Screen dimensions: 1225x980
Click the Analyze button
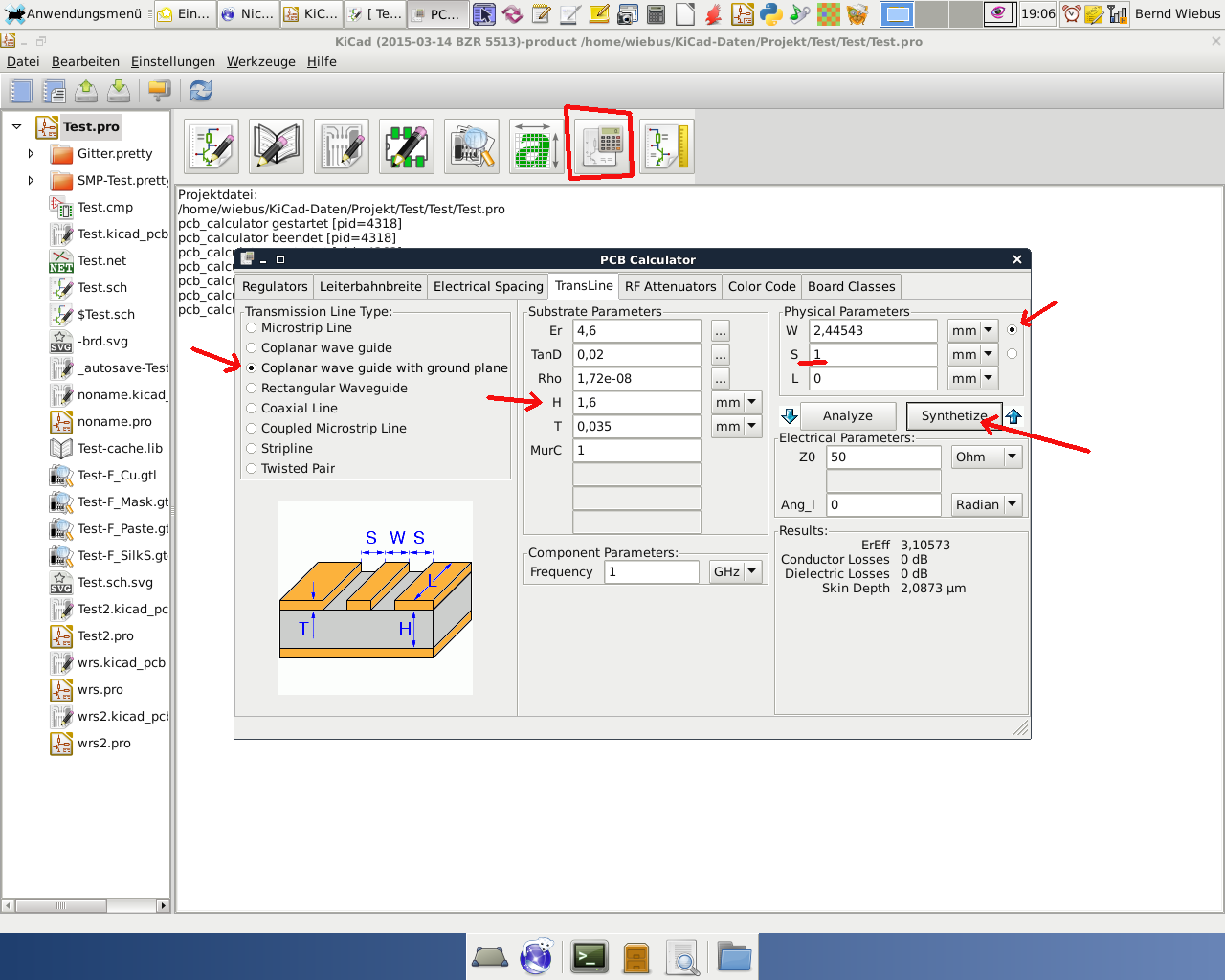(848, 415)
